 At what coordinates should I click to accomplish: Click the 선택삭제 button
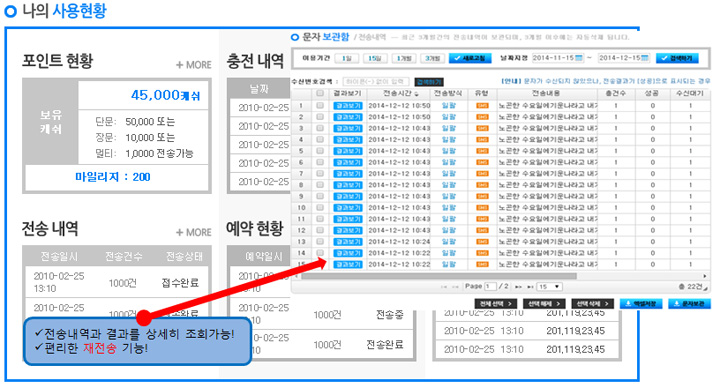[x=592, y=304]
